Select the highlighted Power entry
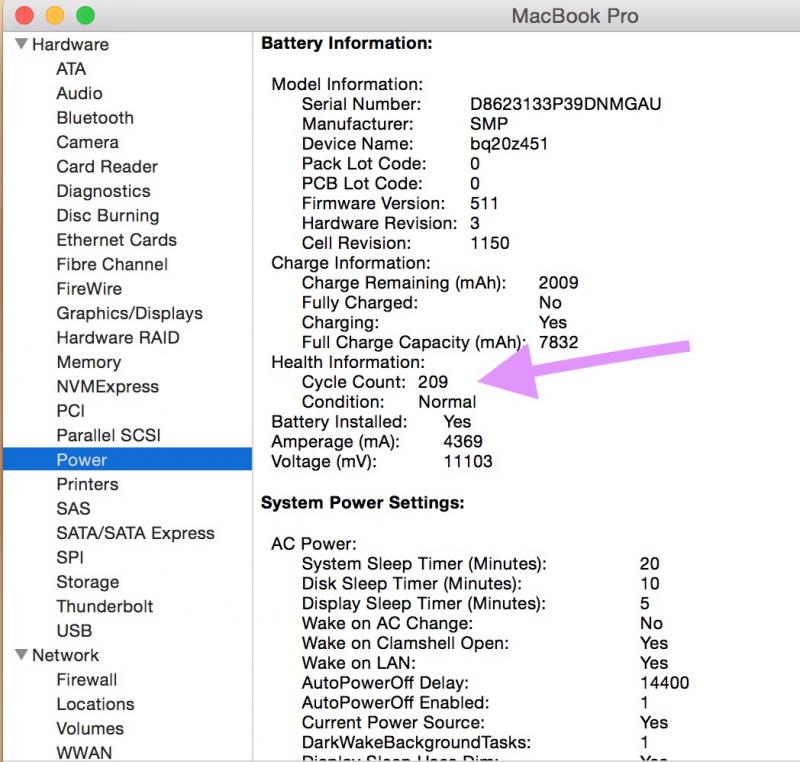The height and width of the screenshot is (762, 800). point(128,460)
